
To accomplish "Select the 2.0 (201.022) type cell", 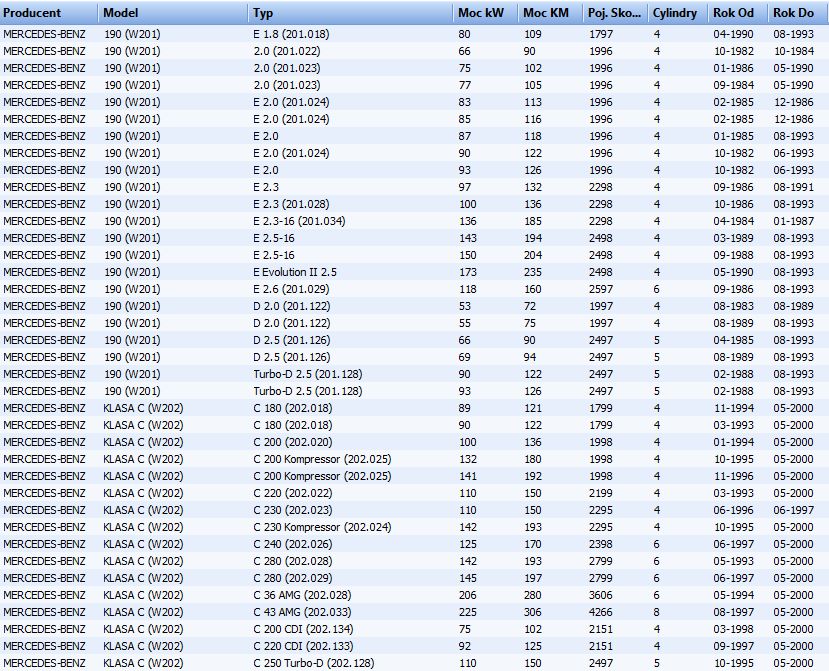I will 287,51.
